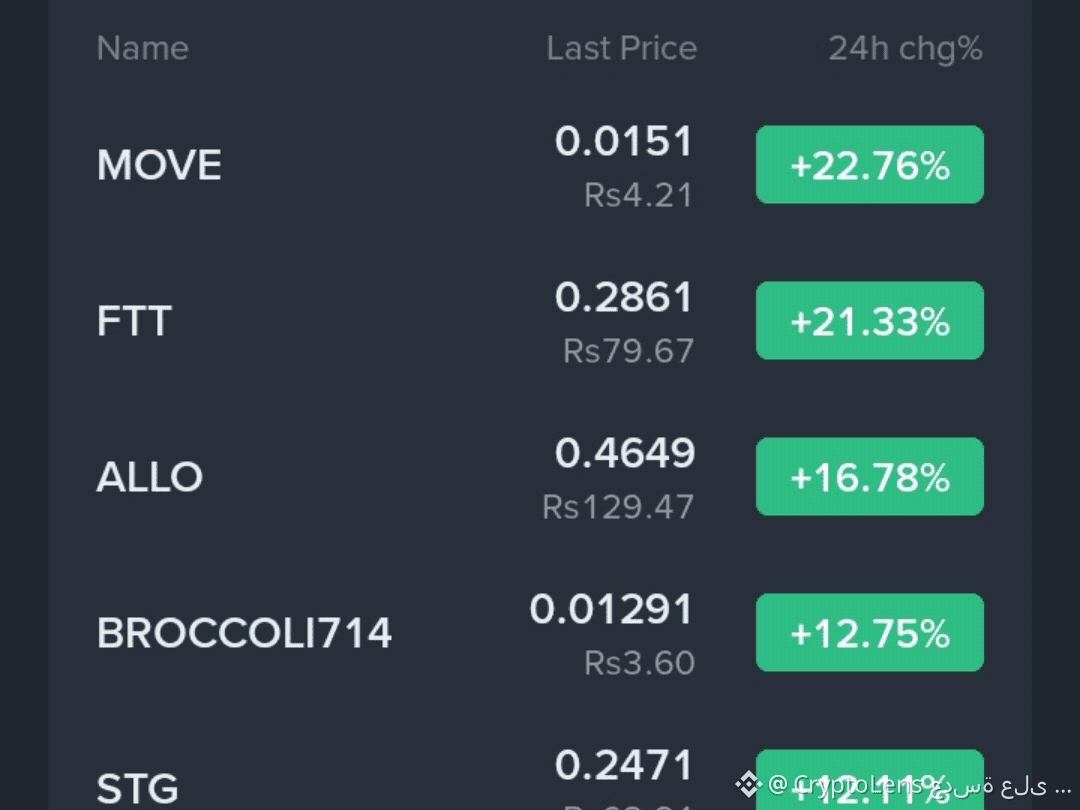The width and height of the screenshot is (1080, 810).
Task: Tap the +12.75% change badge
Action: [869, 632]
